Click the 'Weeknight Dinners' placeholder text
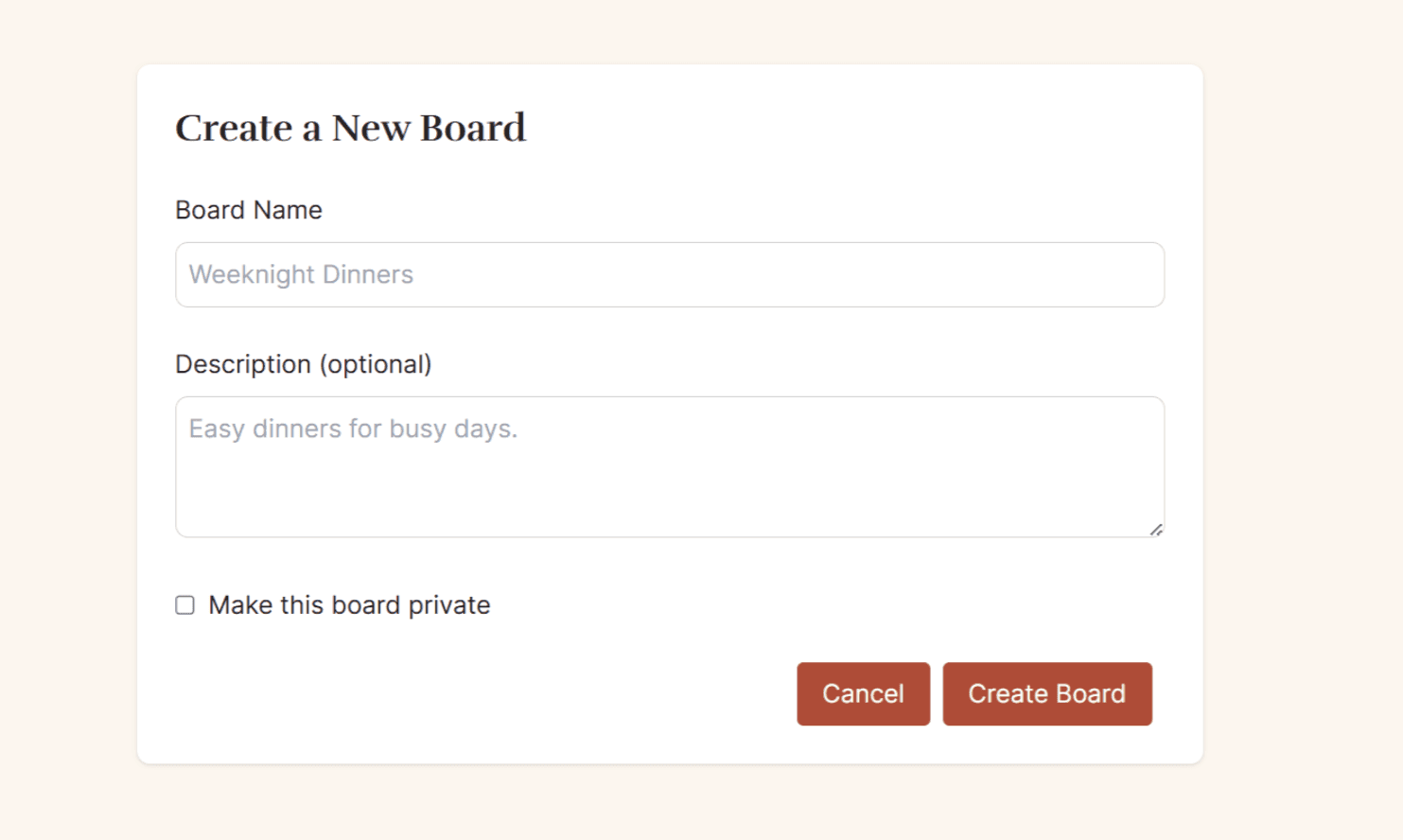This screenshot has height=840, width=1403. click(x=301, y=274)
